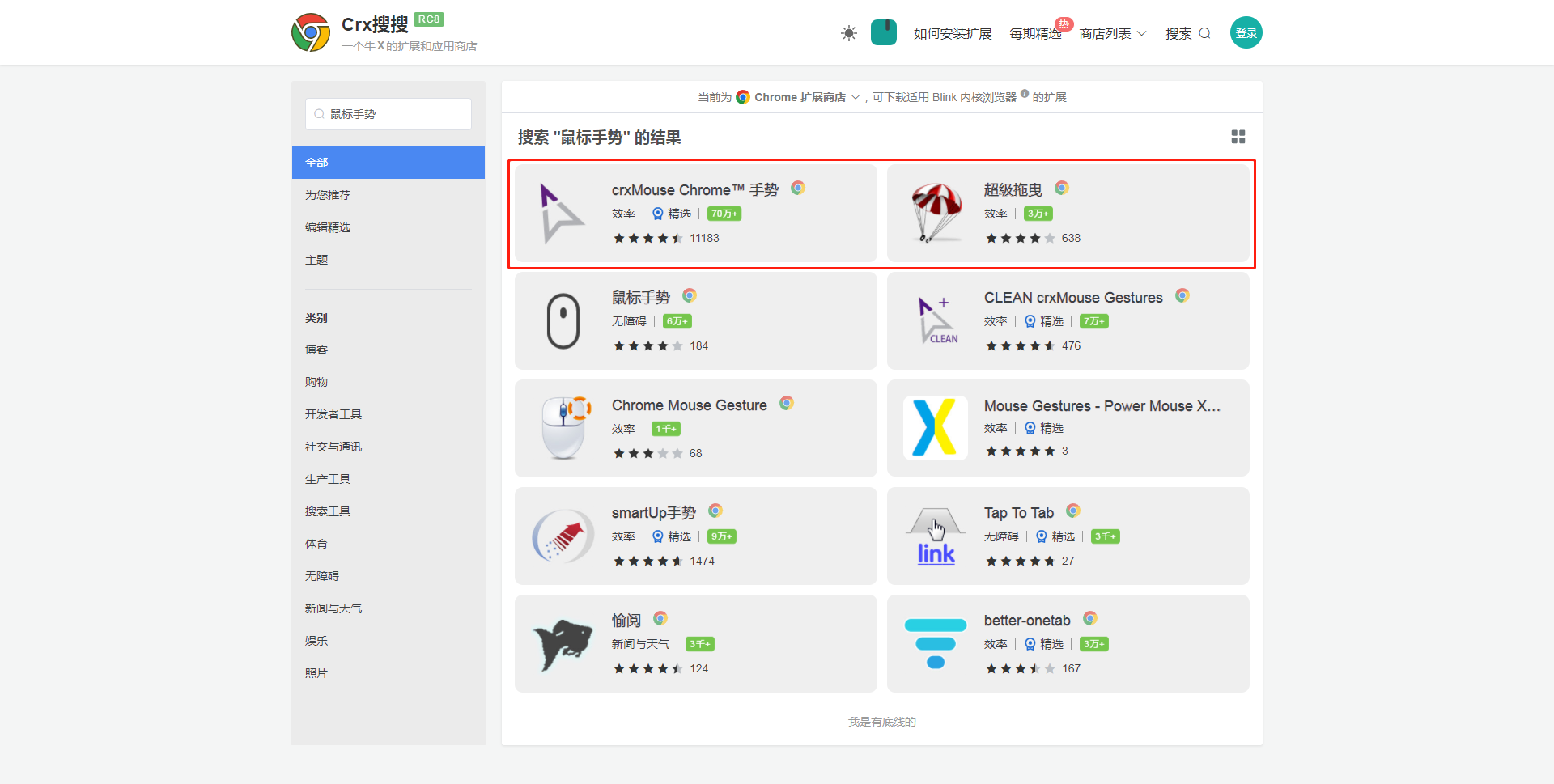
Task: Click the better-onetab funnel icon
Action: click(x=936, y=643)
